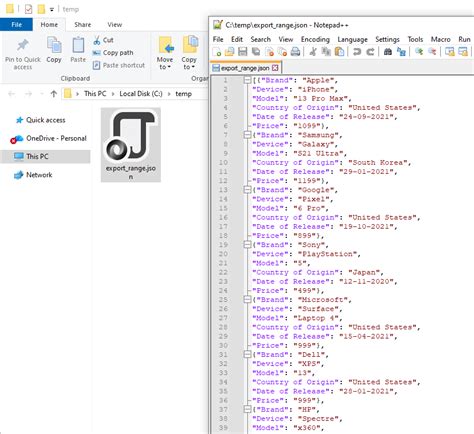The image size is (474, 434).
Task: Click the Open file folder icon
Action: pos(229,52)
